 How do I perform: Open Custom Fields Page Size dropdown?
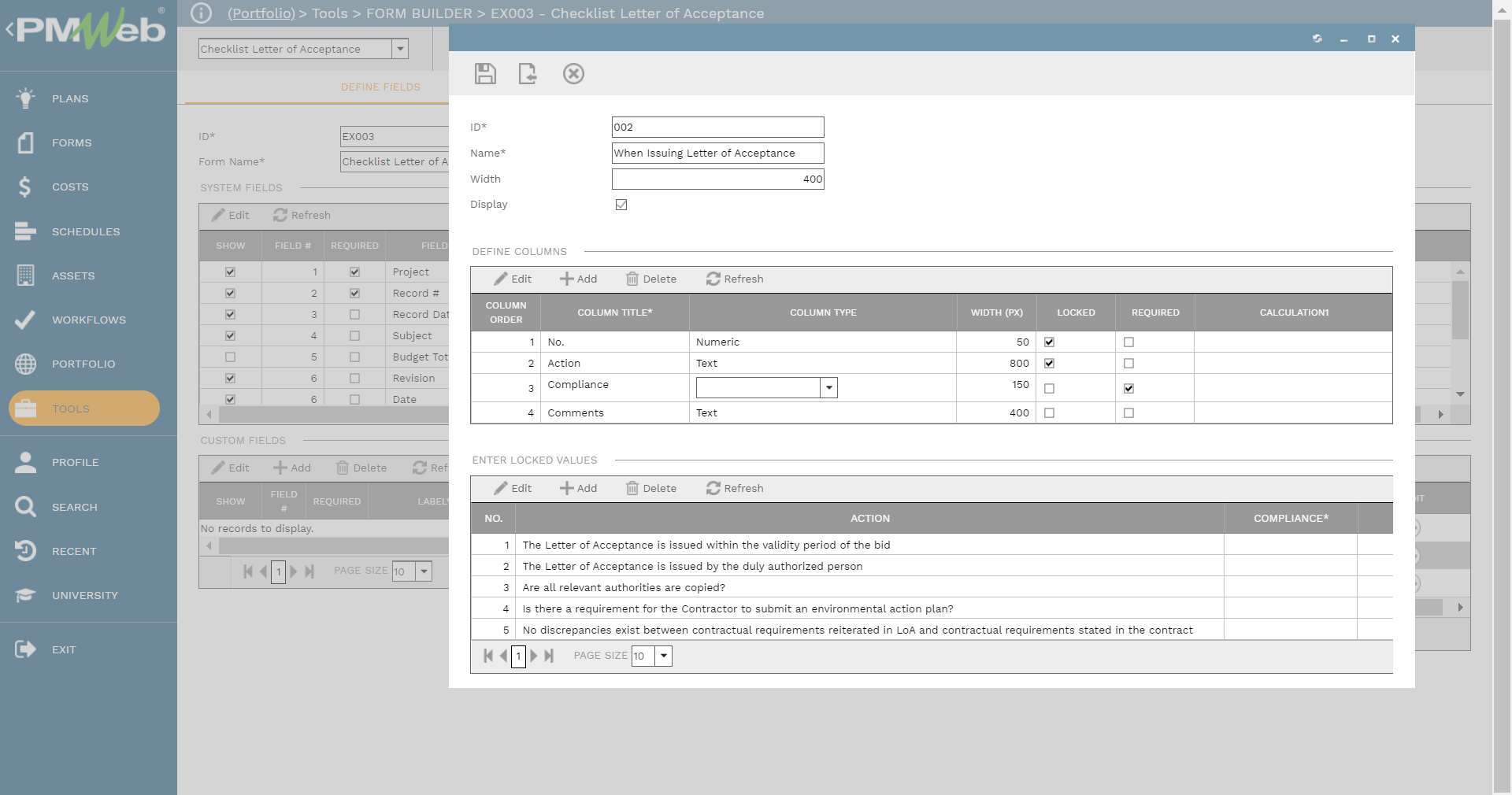pos(424,571)
